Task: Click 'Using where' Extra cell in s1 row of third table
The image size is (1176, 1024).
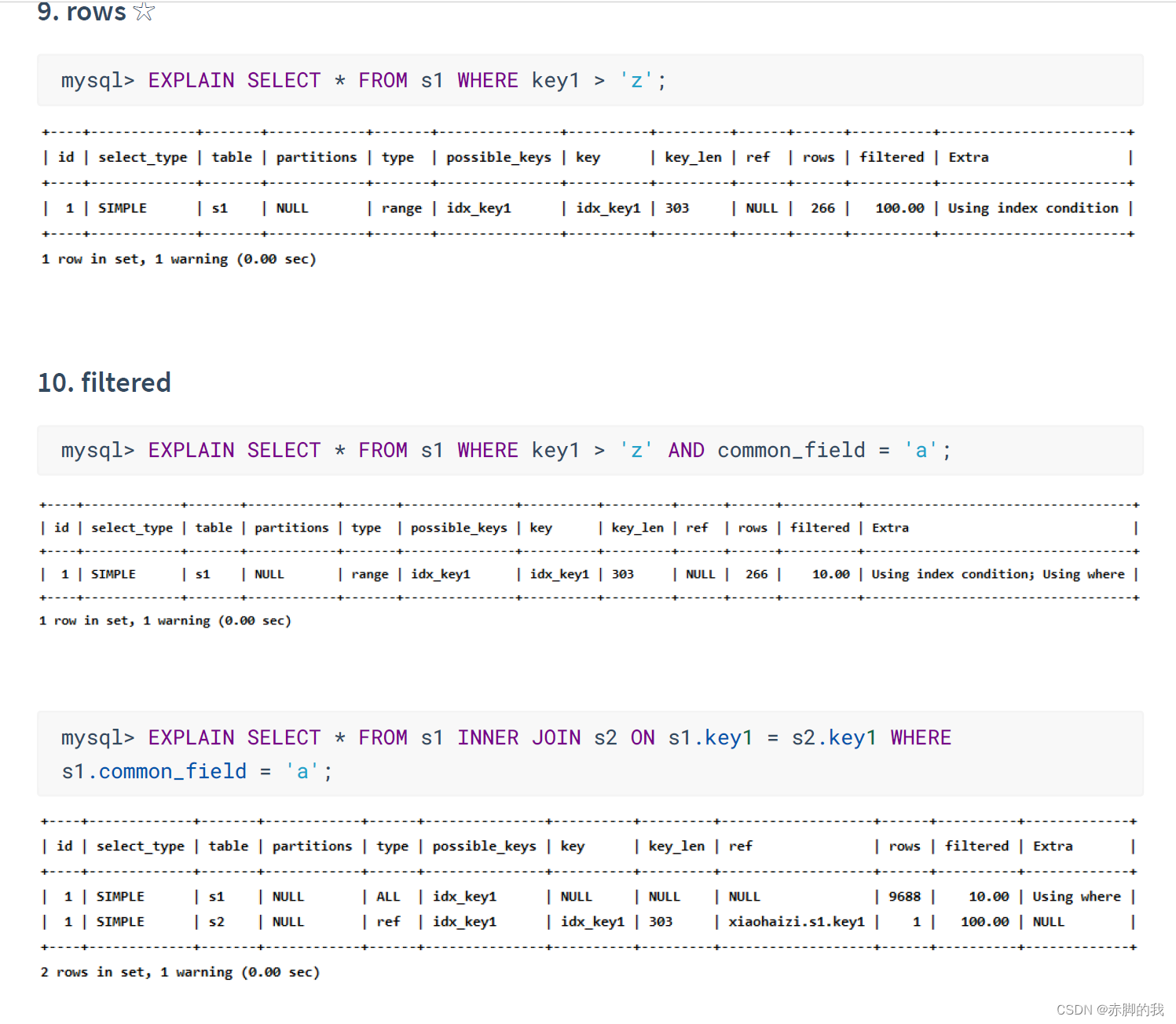Action: (x=1076, y=896)
